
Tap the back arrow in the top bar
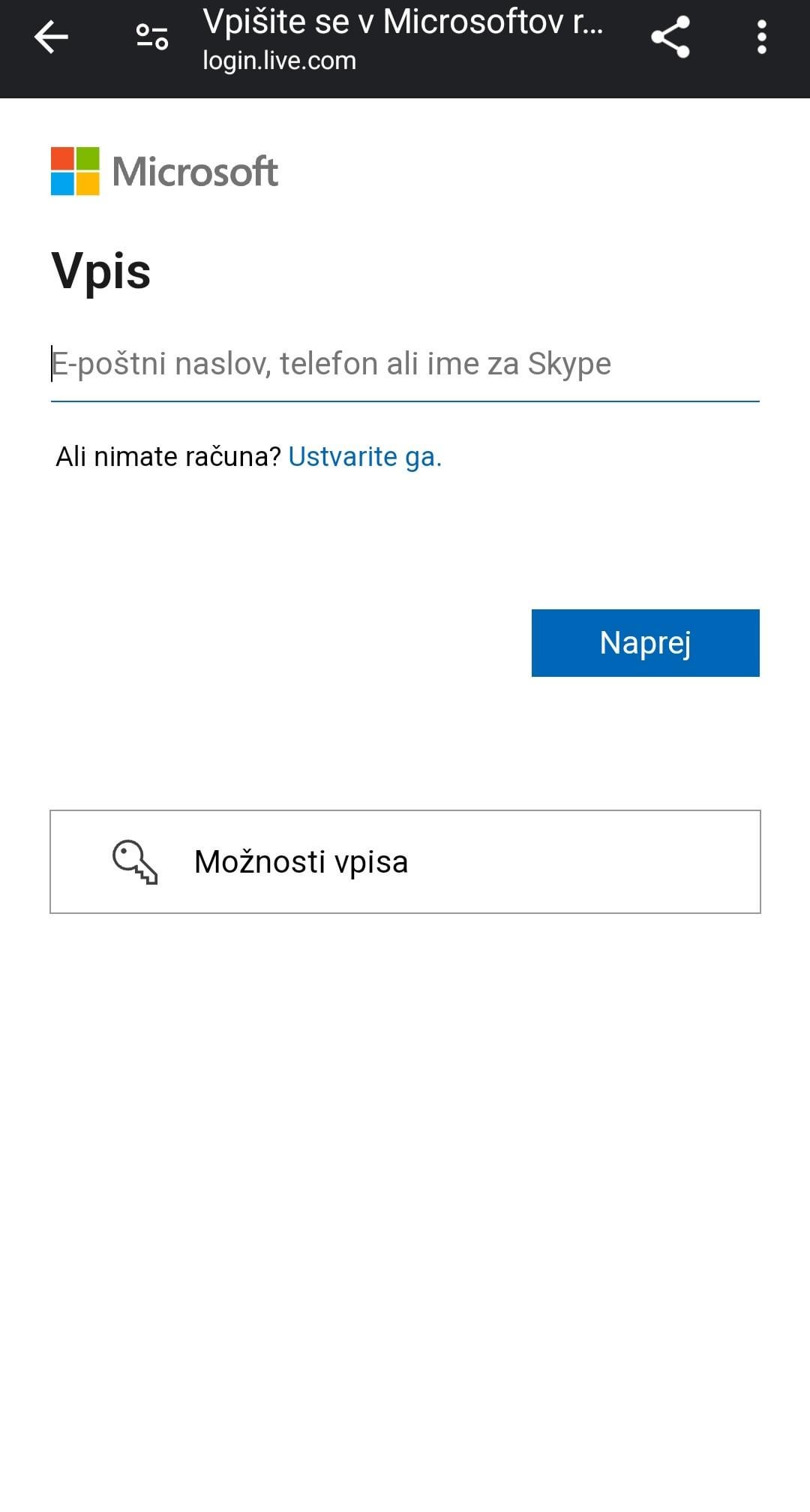pos(51,37)
